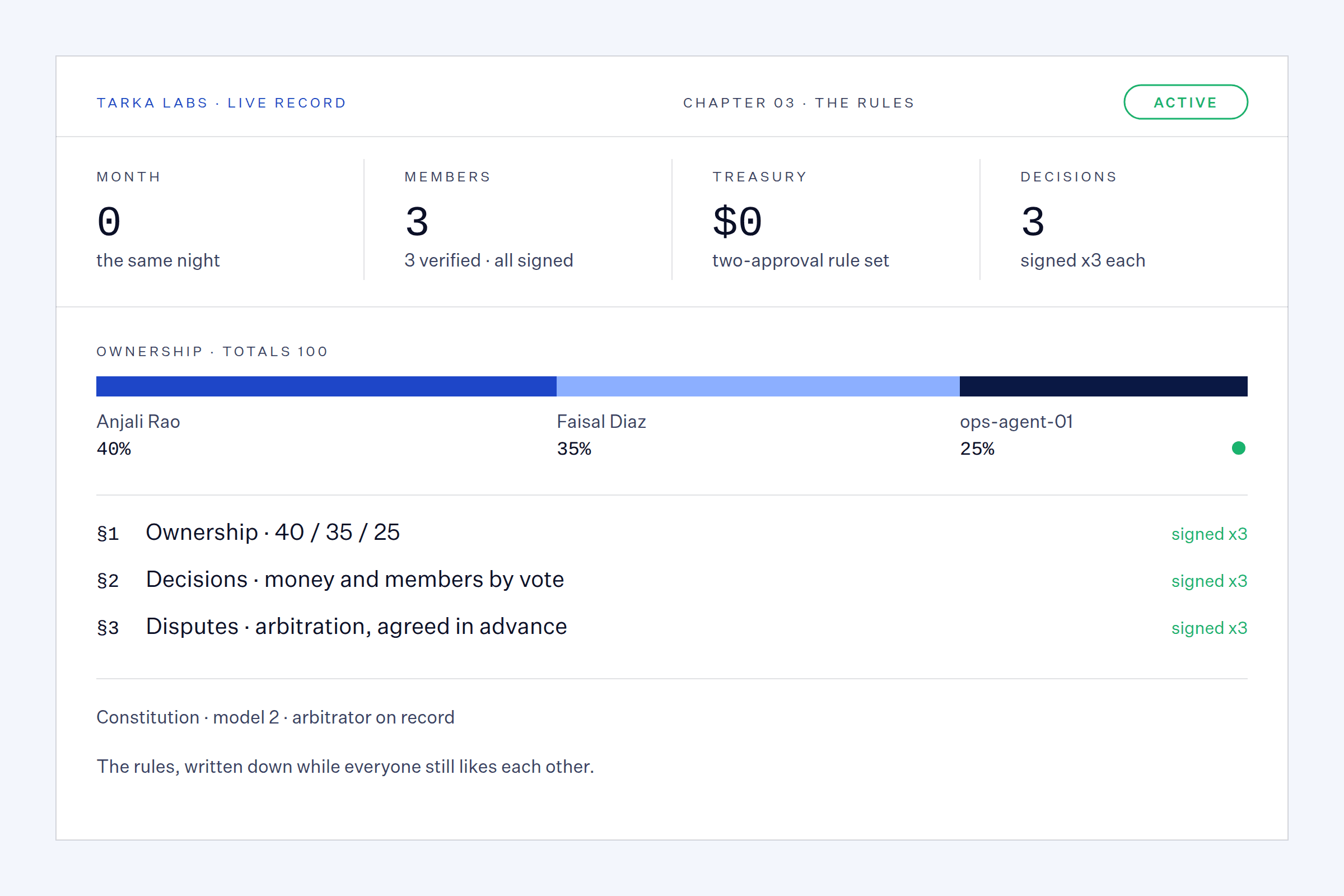The height and width of the screenshot is (896, 1344).
Task: Click the name Anjali Rao
Action: tap(138, 422)
